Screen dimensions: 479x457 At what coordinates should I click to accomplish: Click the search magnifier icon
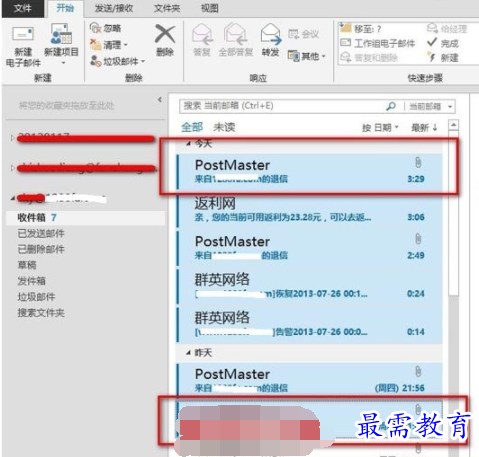[391, 106]
